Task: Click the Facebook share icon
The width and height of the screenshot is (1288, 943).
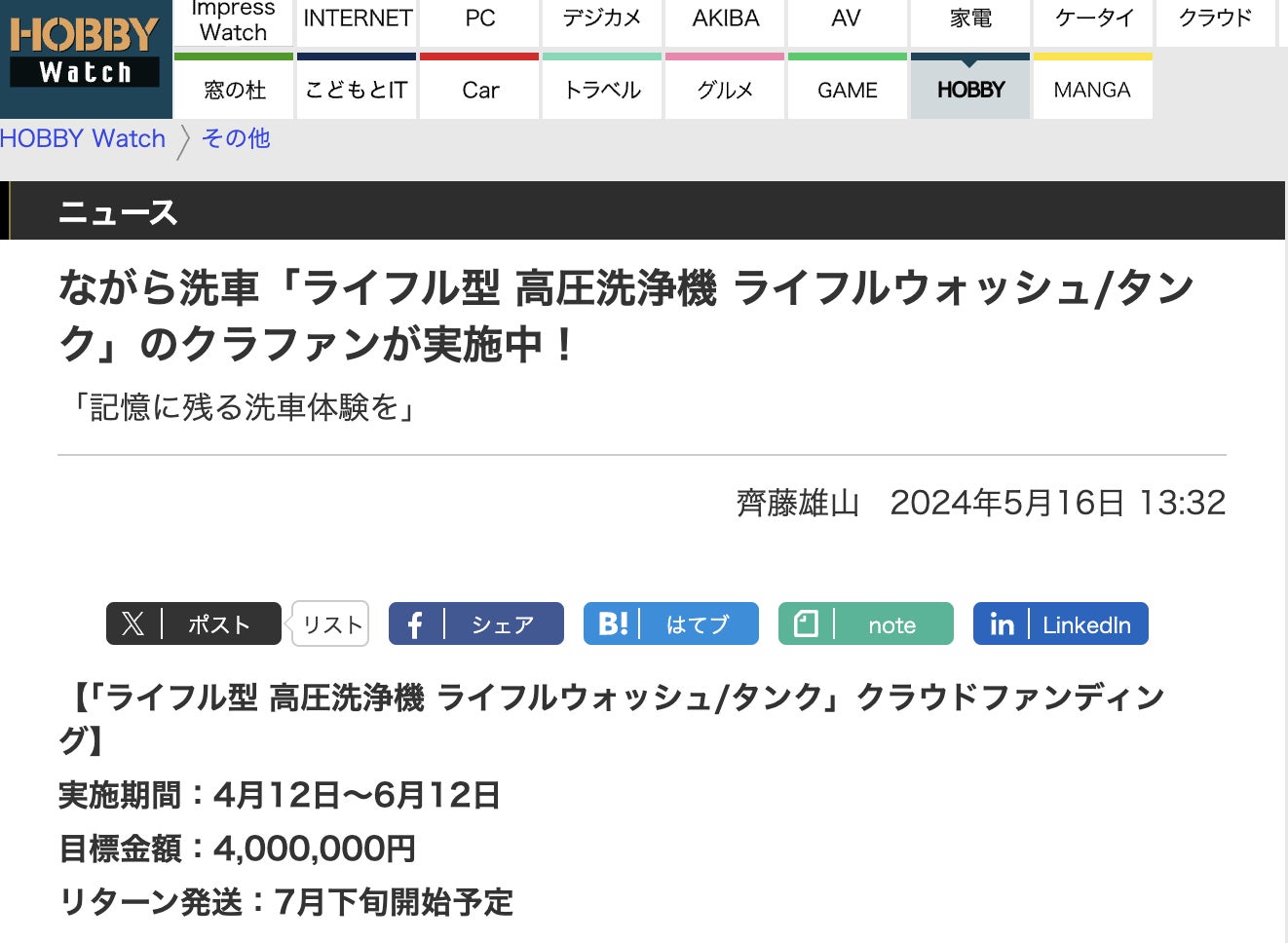Action: point(415,624)
